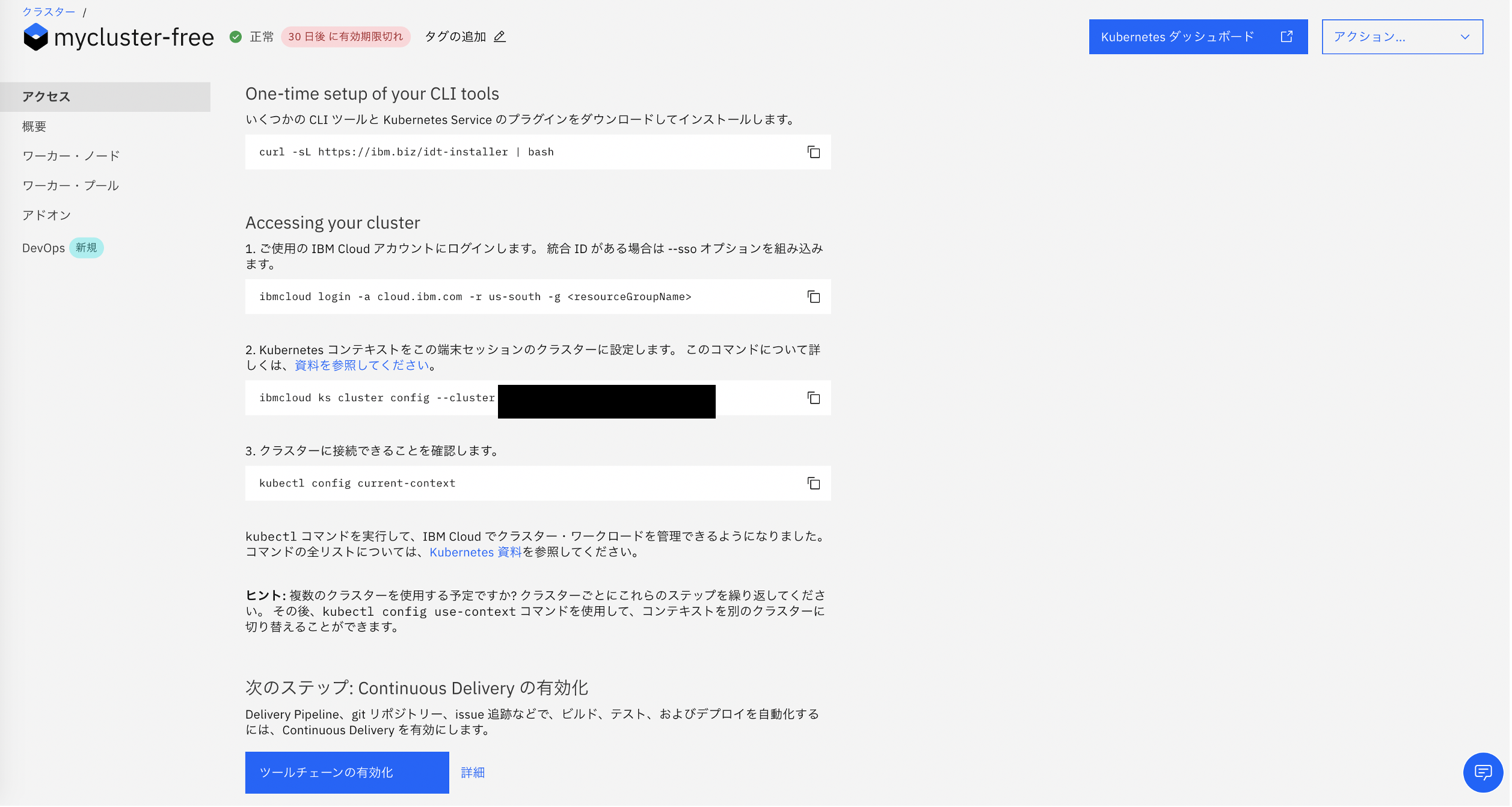Click the pencil icon to add tags

click(x=500, y=37)
